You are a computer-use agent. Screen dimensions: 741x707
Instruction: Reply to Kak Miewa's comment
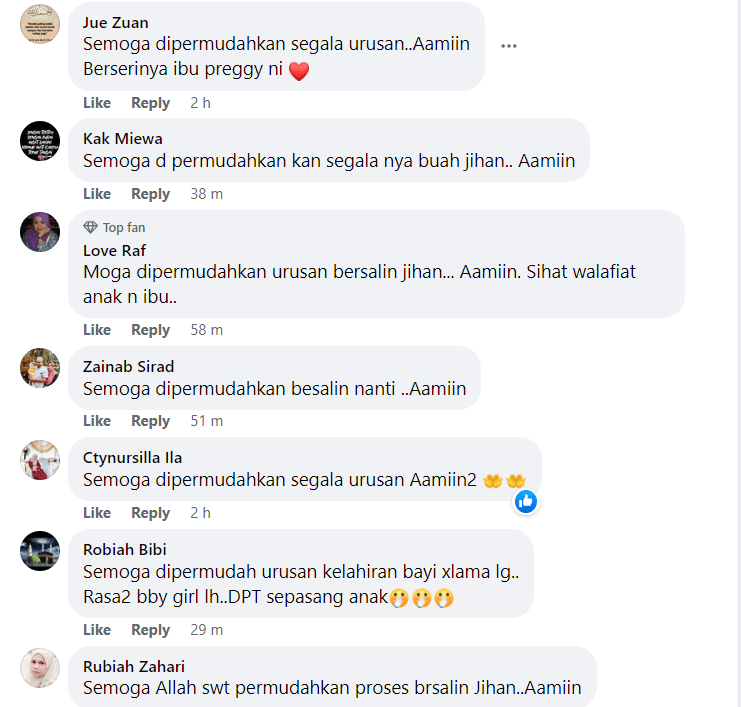coord(150,194)
